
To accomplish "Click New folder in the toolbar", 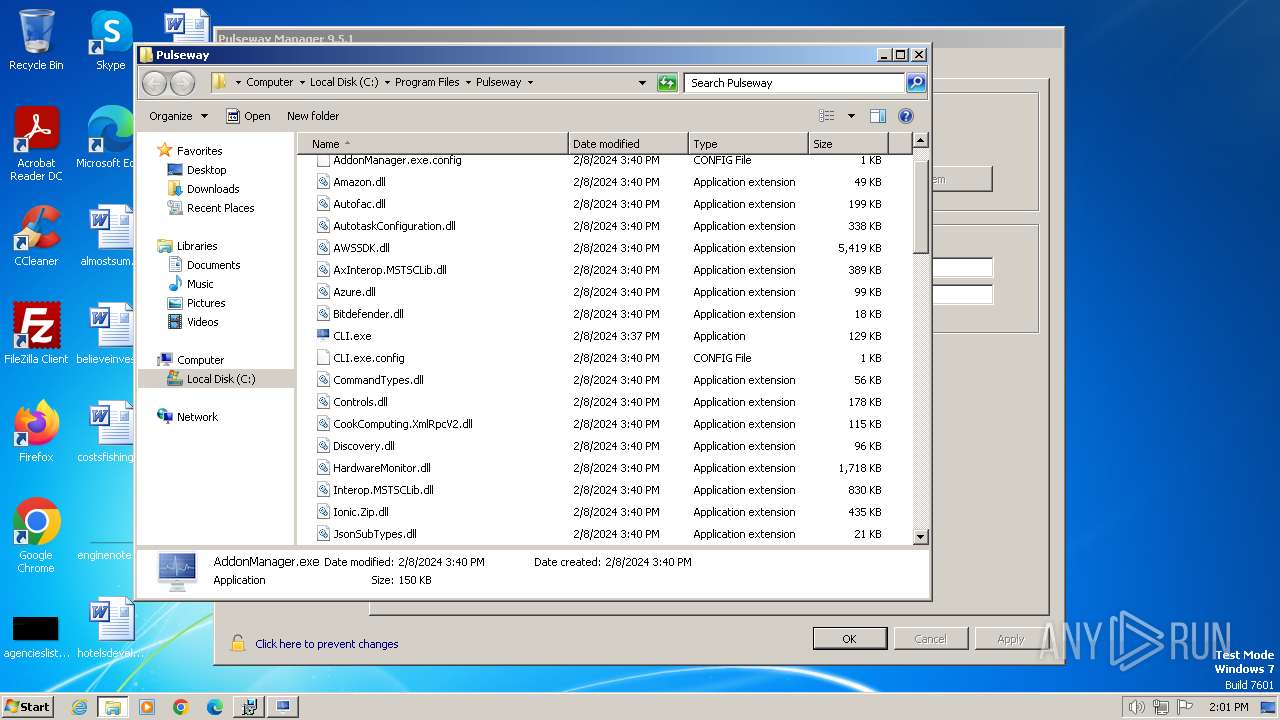I will [313, 116].
